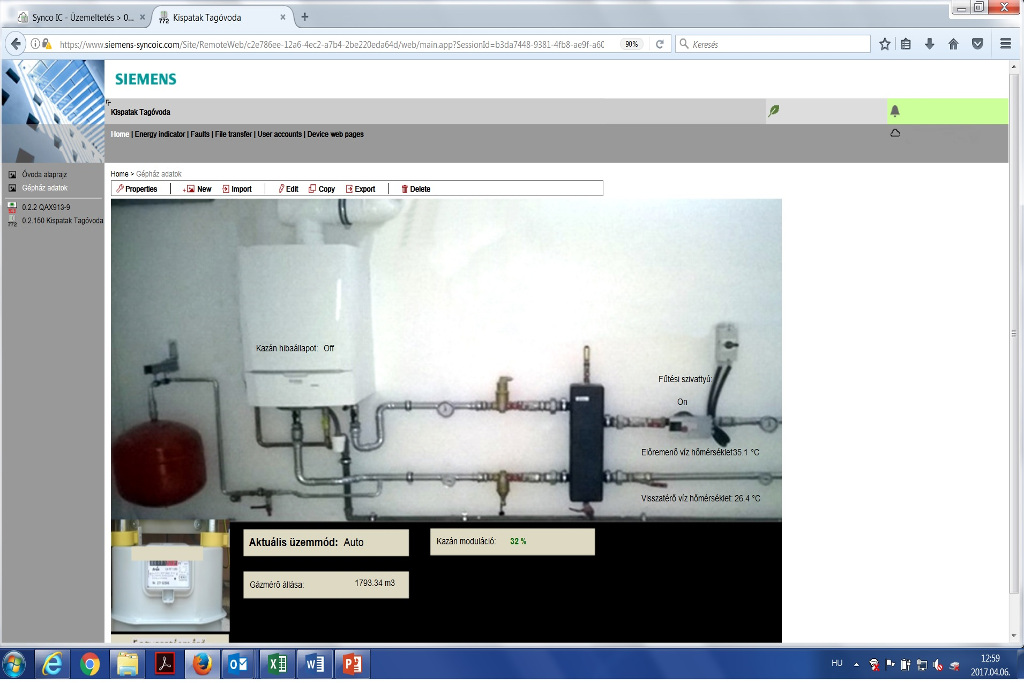Click the Properties toolbar button

coord(137,189)
